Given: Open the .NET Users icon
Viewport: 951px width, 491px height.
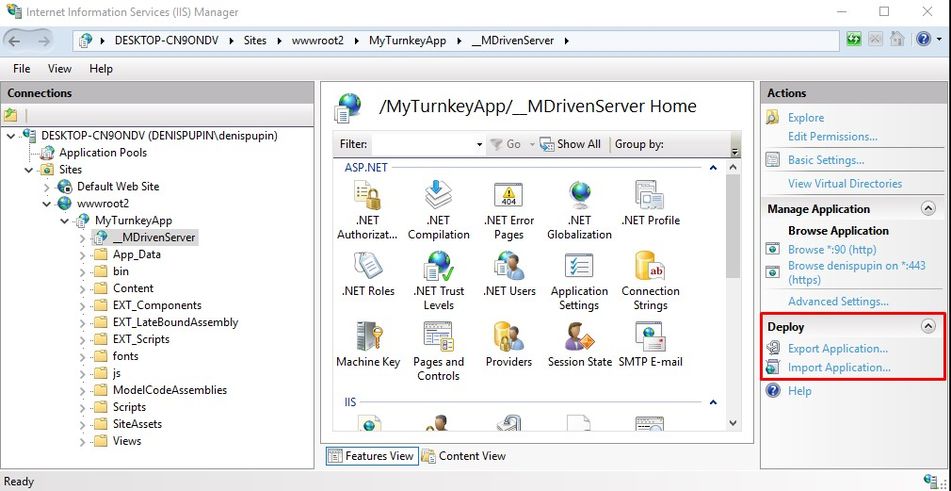Looking at the screenshot, I should tap(509, 274).
